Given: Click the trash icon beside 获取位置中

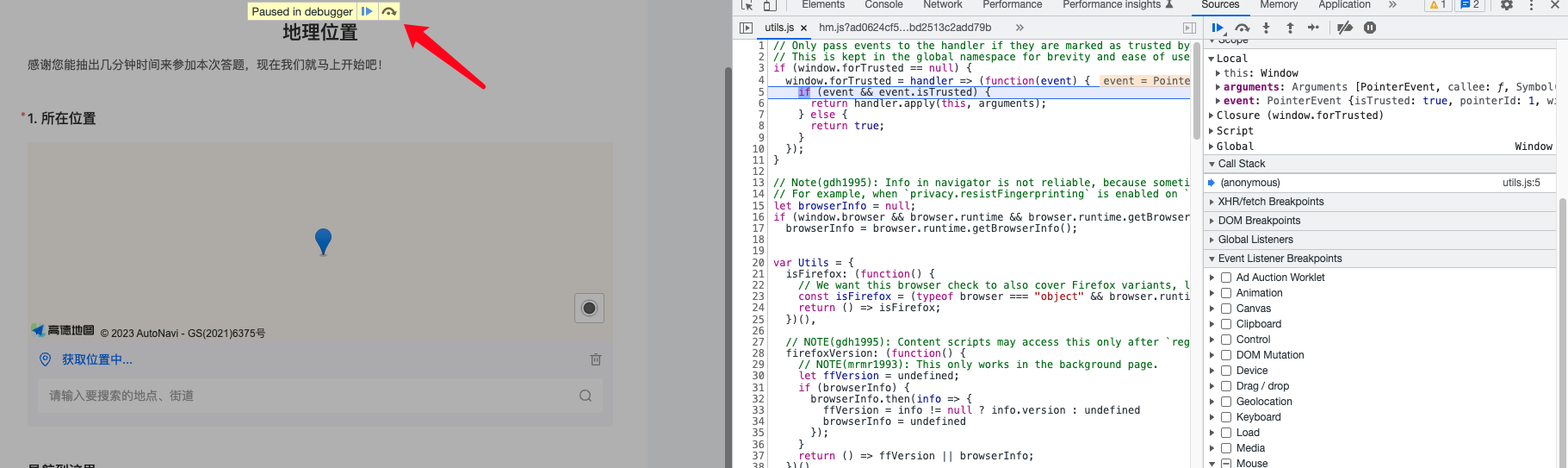Looking at the screenshot, I should click(x=596, y=359).
